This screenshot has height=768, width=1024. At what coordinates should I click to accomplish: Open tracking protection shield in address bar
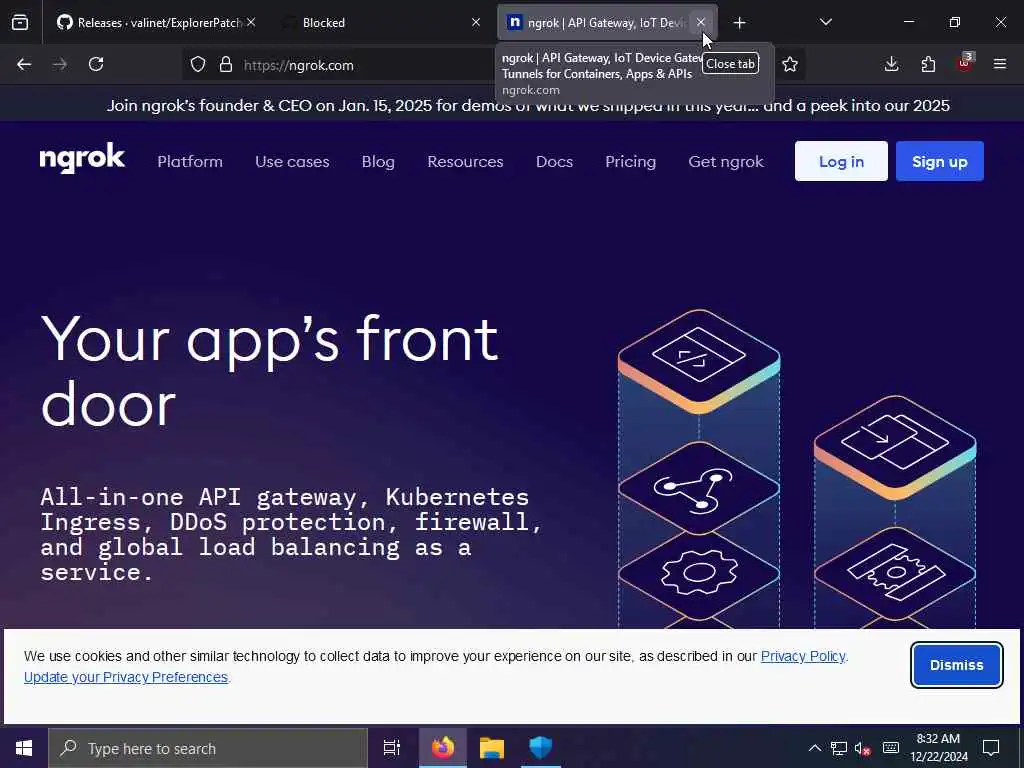(198, 65)
